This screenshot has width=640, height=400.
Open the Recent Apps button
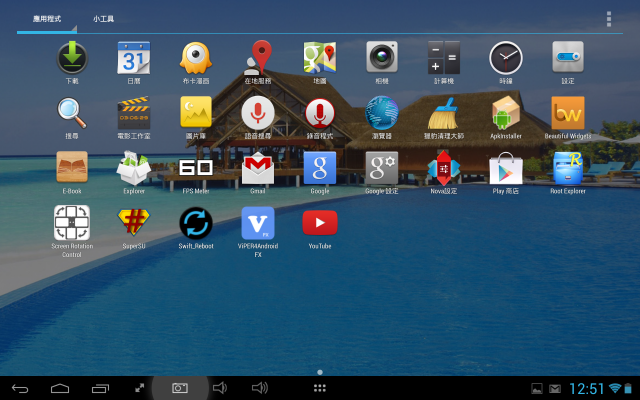pyautogui.click(x=100, y=388)
